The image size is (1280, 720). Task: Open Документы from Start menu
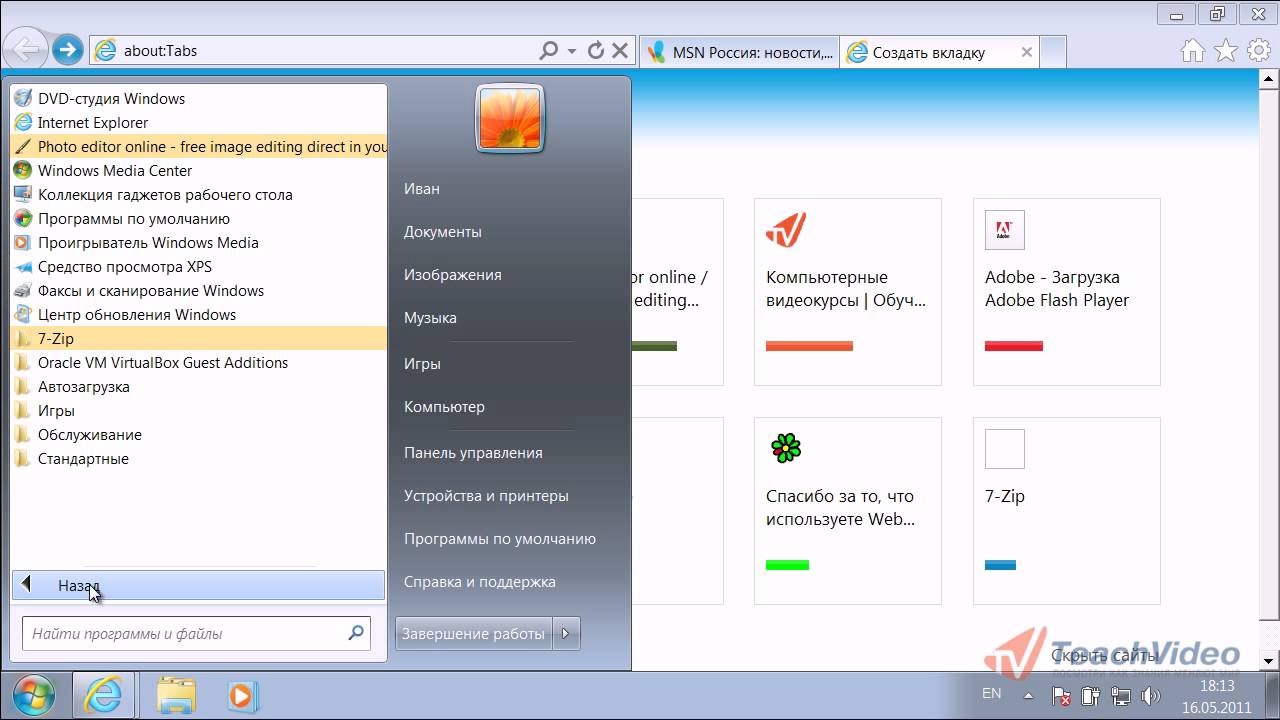[442, 231]
